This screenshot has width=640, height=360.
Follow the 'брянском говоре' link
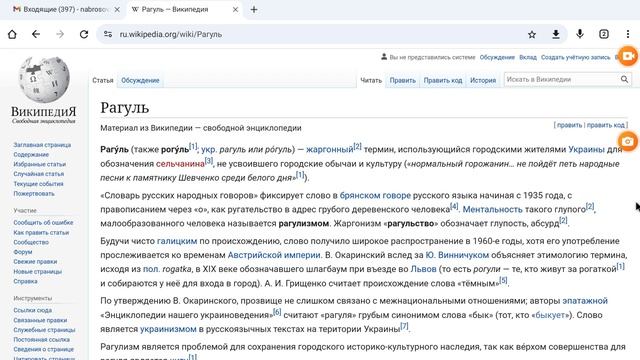[x=375, y=195]
